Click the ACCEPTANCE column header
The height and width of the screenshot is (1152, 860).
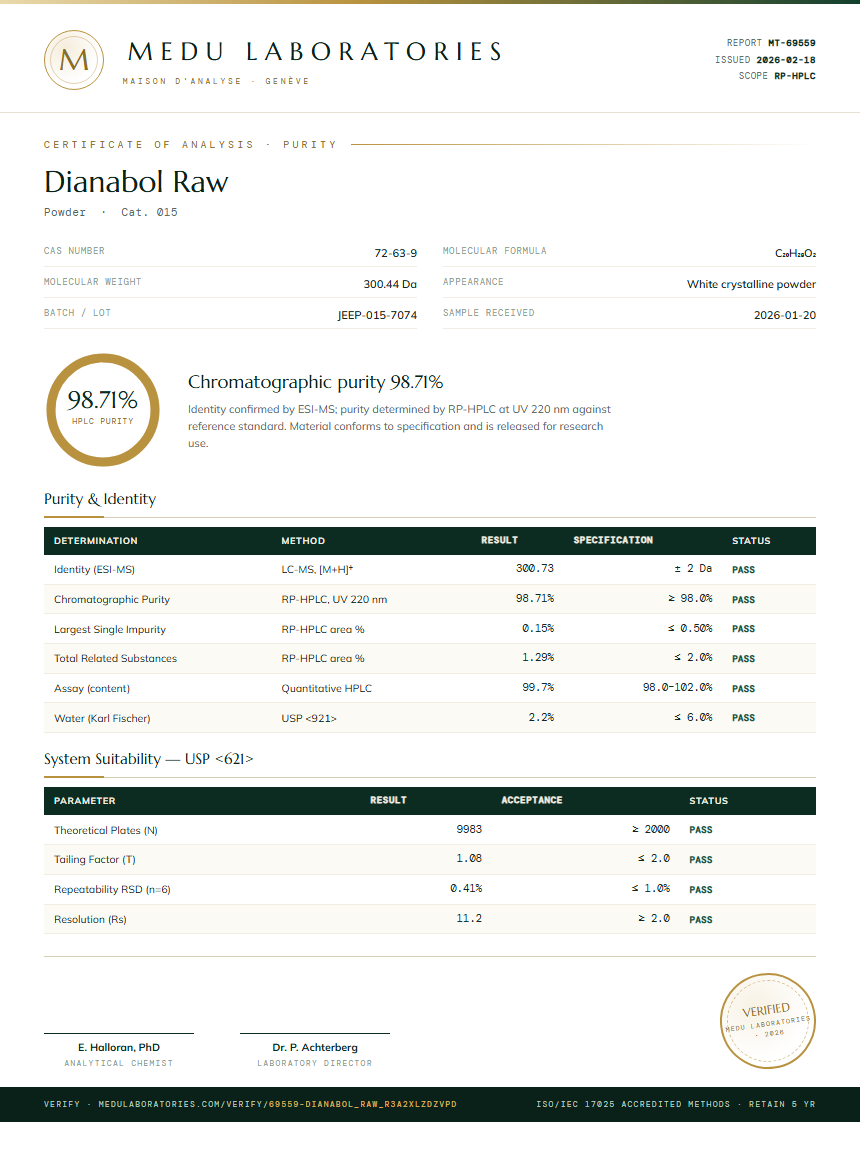532,800
